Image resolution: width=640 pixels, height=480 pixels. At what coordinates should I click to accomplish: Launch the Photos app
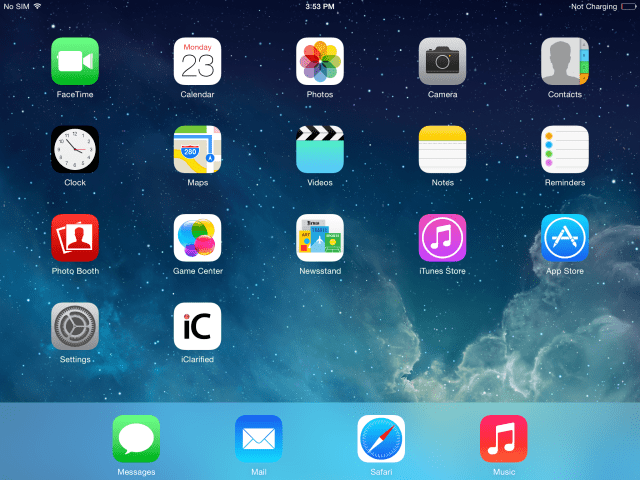(320, 61)
